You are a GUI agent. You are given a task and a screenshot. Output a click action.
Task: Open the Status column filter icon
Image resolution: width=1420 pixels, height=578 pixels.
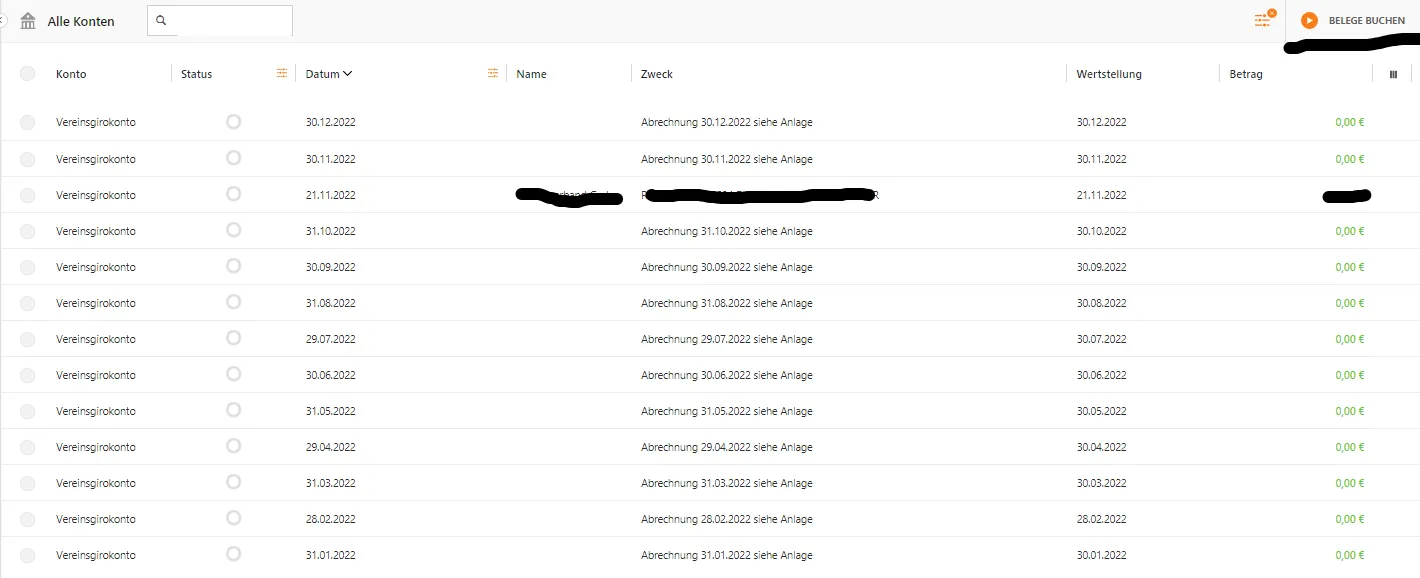(282, 74)
